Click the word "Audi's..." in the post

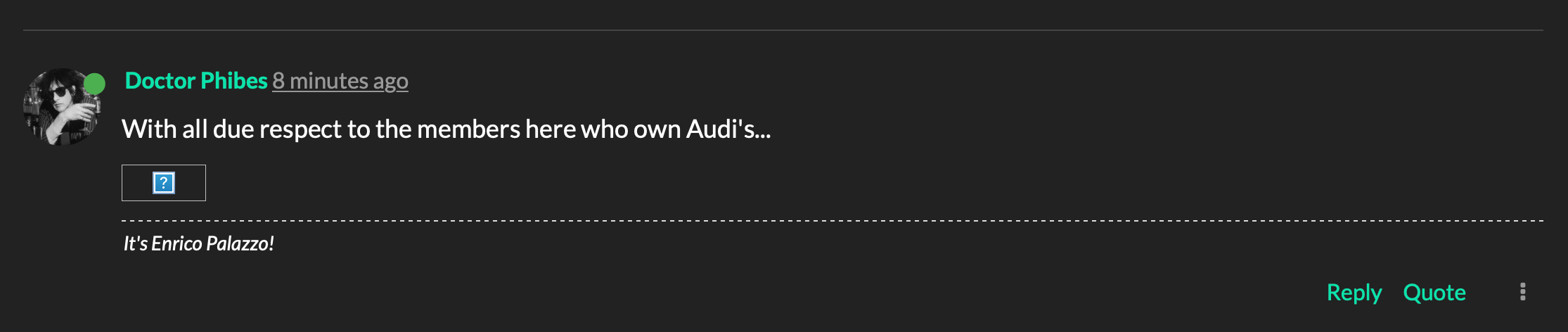click(x=728, y=129)
